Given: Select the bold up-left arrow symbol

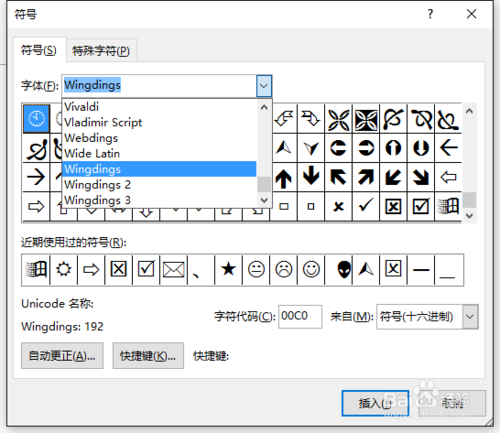Looking at the screenshot, I should [x=338, y=177].
